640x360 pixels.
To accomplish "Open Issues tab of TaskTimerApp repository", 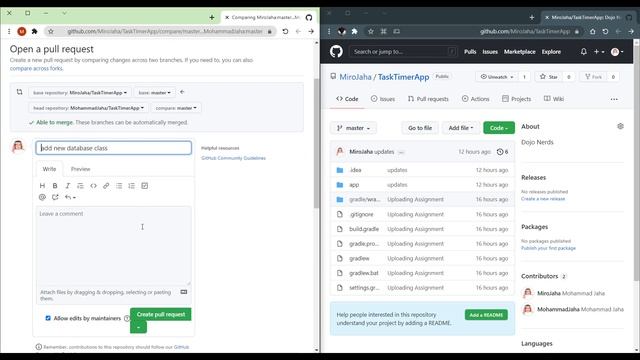I will [382, 99].
